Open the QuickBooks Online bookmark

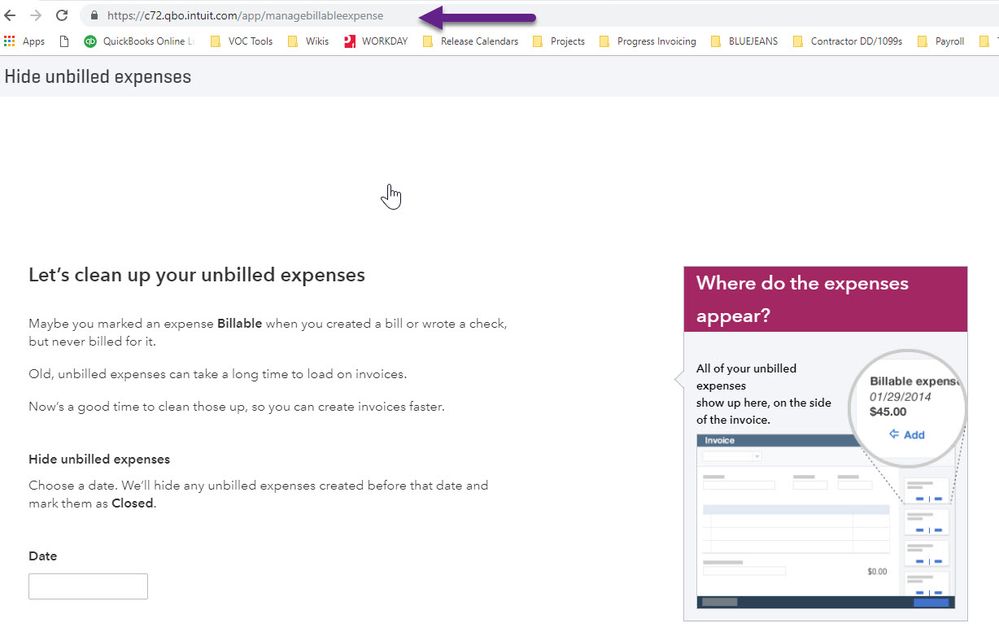pyautogui.click(x=139, y=41)
